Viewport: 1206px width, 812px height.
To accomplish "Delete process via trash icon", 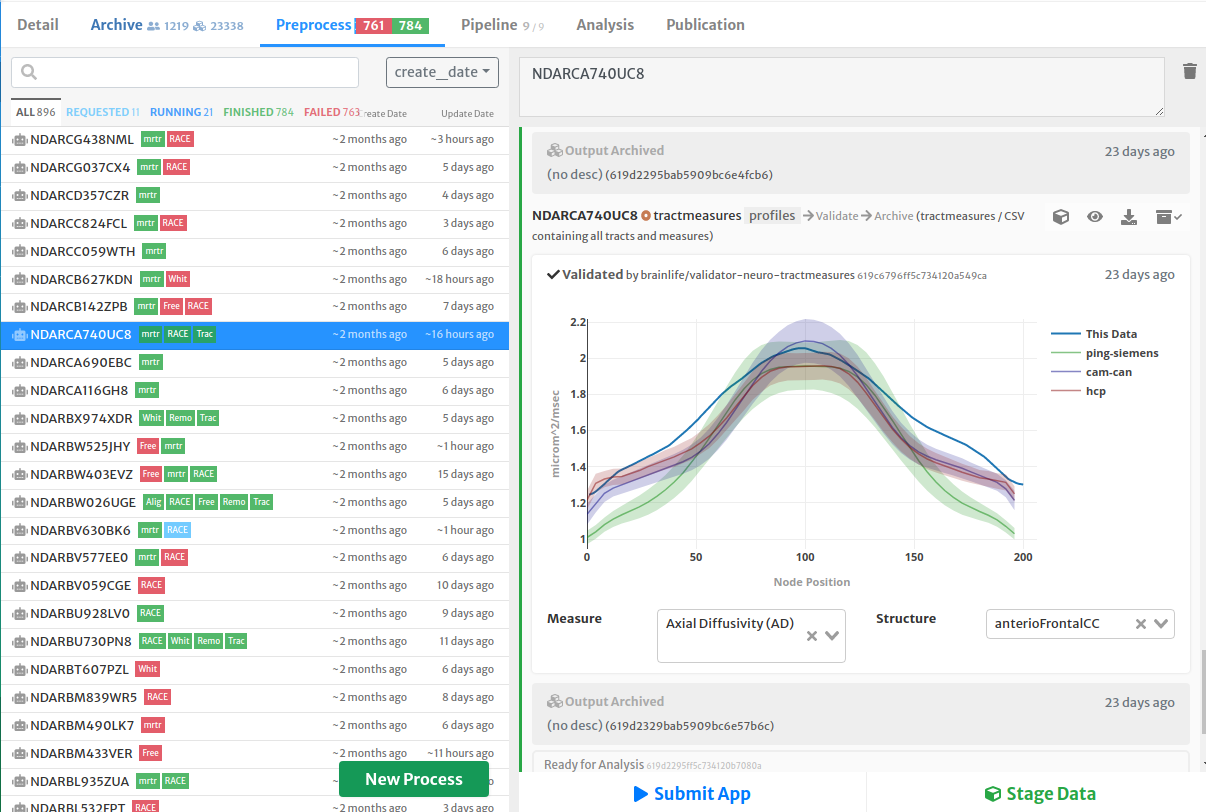I will tap(1189, 70).
